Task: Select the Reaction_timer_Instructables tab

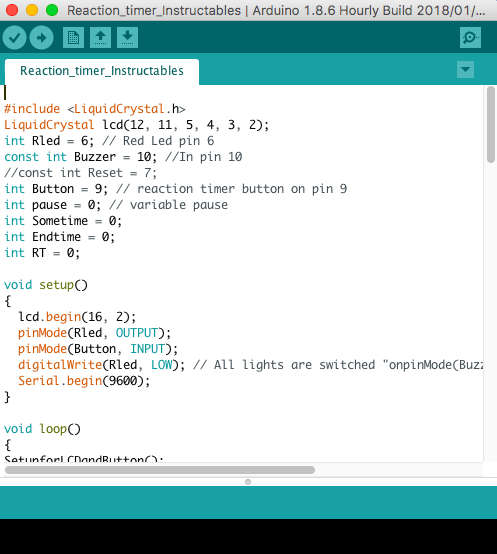Action: click(x=102, y=71)
